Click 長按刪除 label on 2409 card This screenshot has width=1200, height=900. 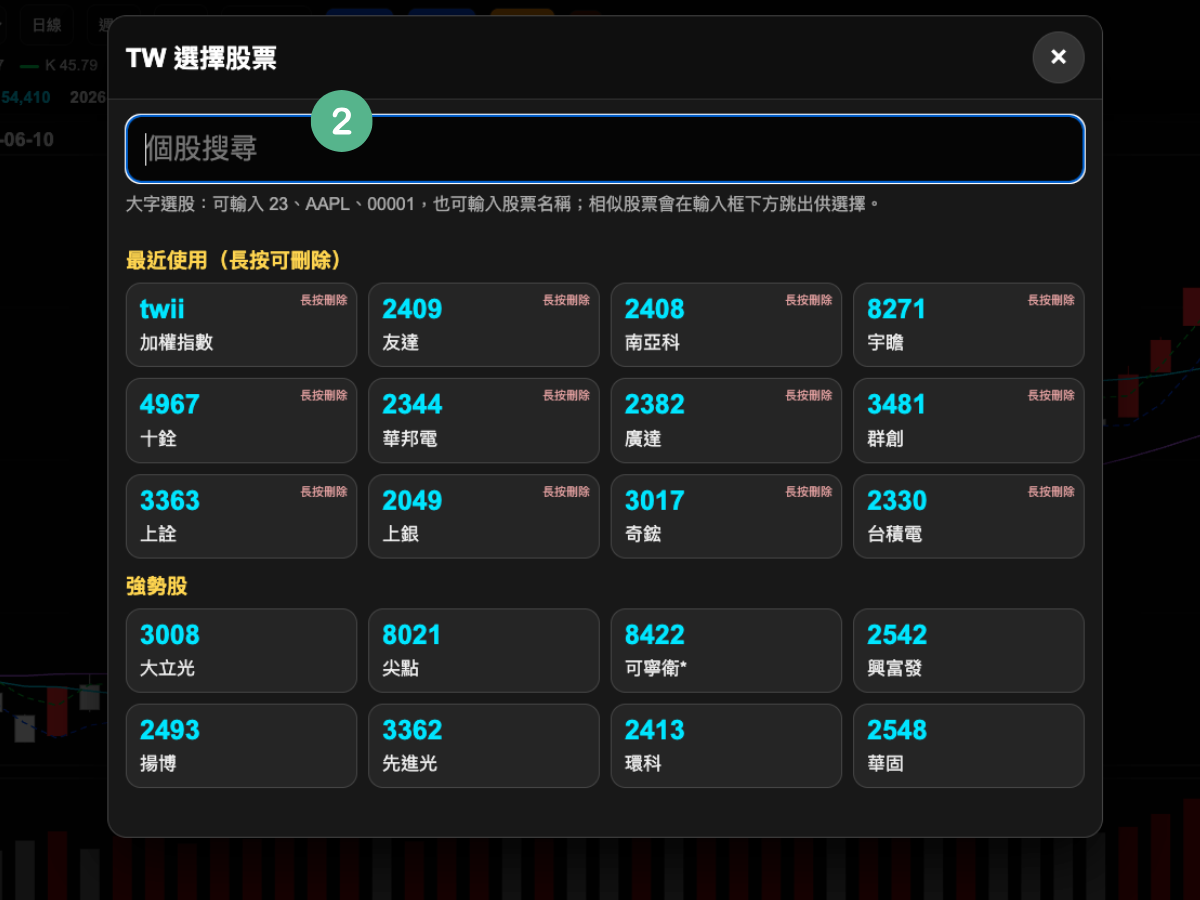pos(566,300)
